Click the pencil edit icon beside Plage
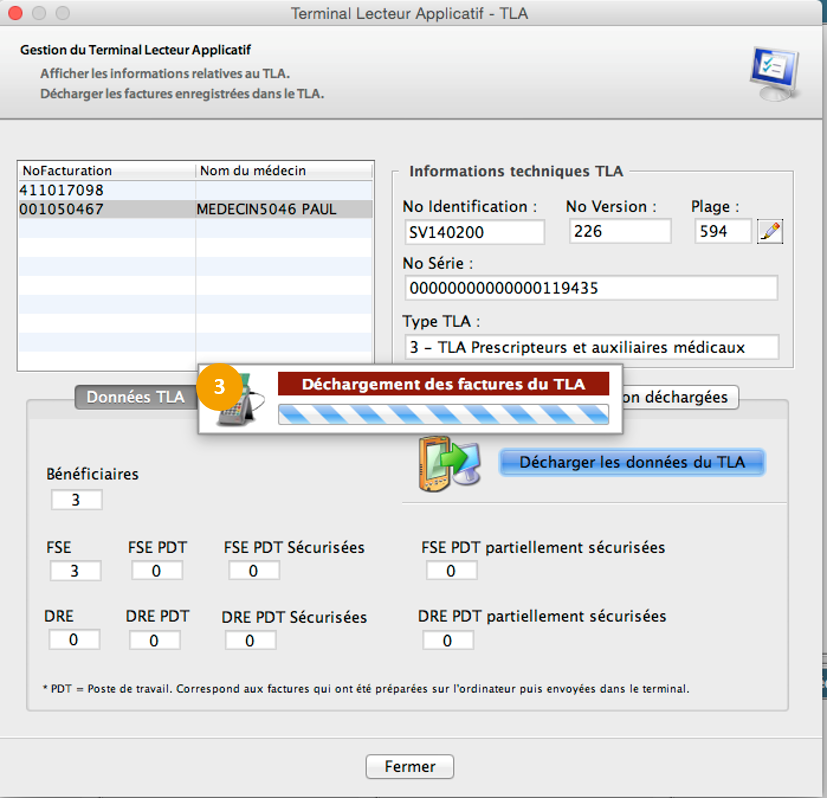 [x=769, y=232]
